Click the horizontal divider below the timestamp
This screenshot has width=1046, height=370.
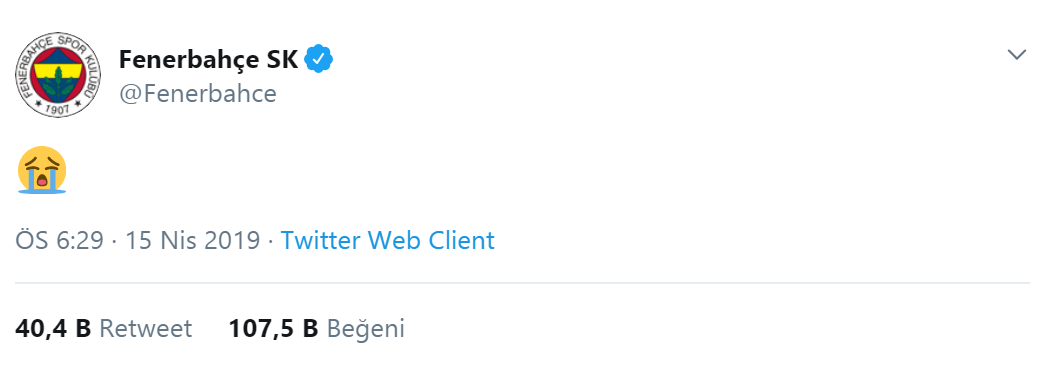coord(522,283)
